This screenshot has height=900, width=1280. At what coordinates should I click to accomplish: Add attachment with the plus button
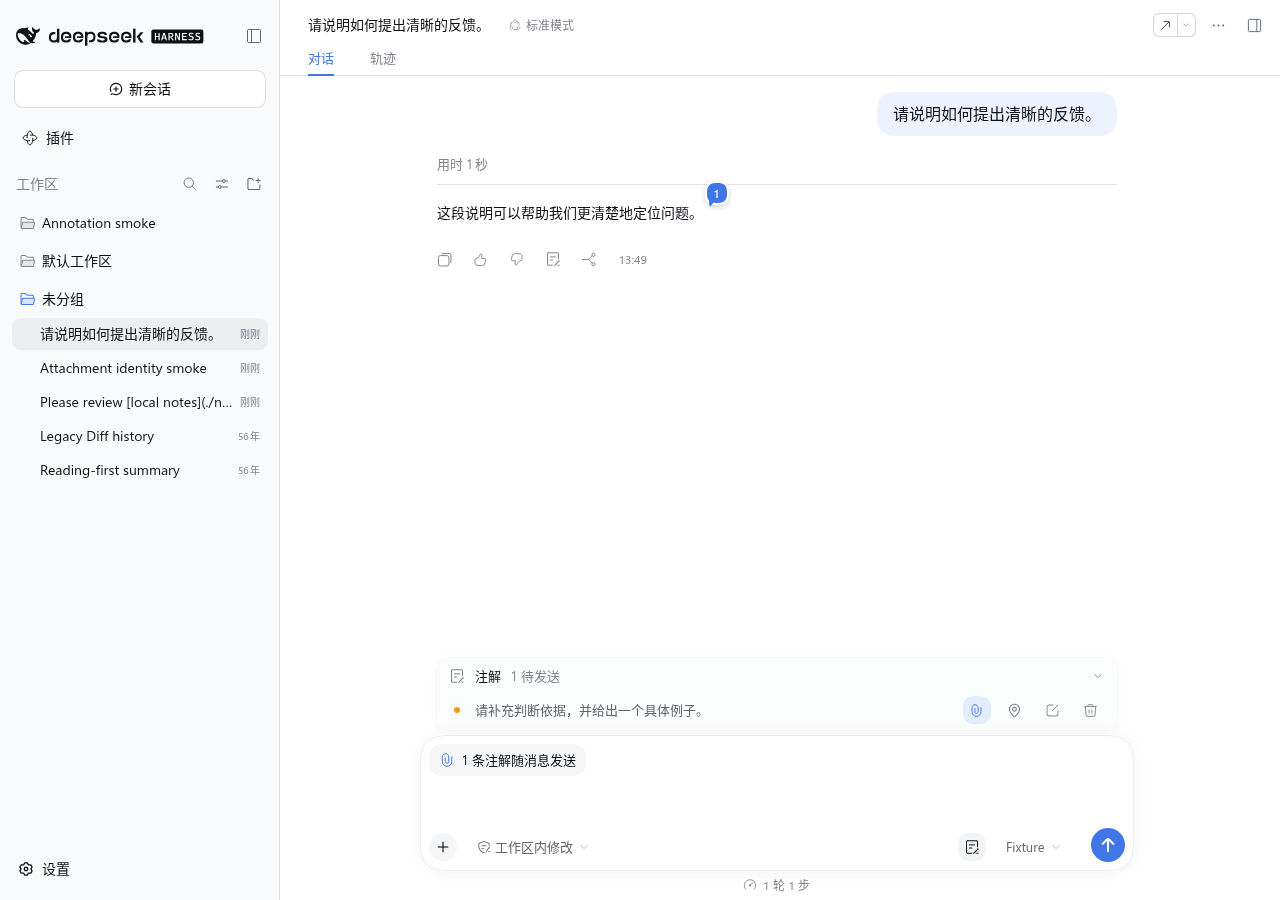(x=443, y=847)
